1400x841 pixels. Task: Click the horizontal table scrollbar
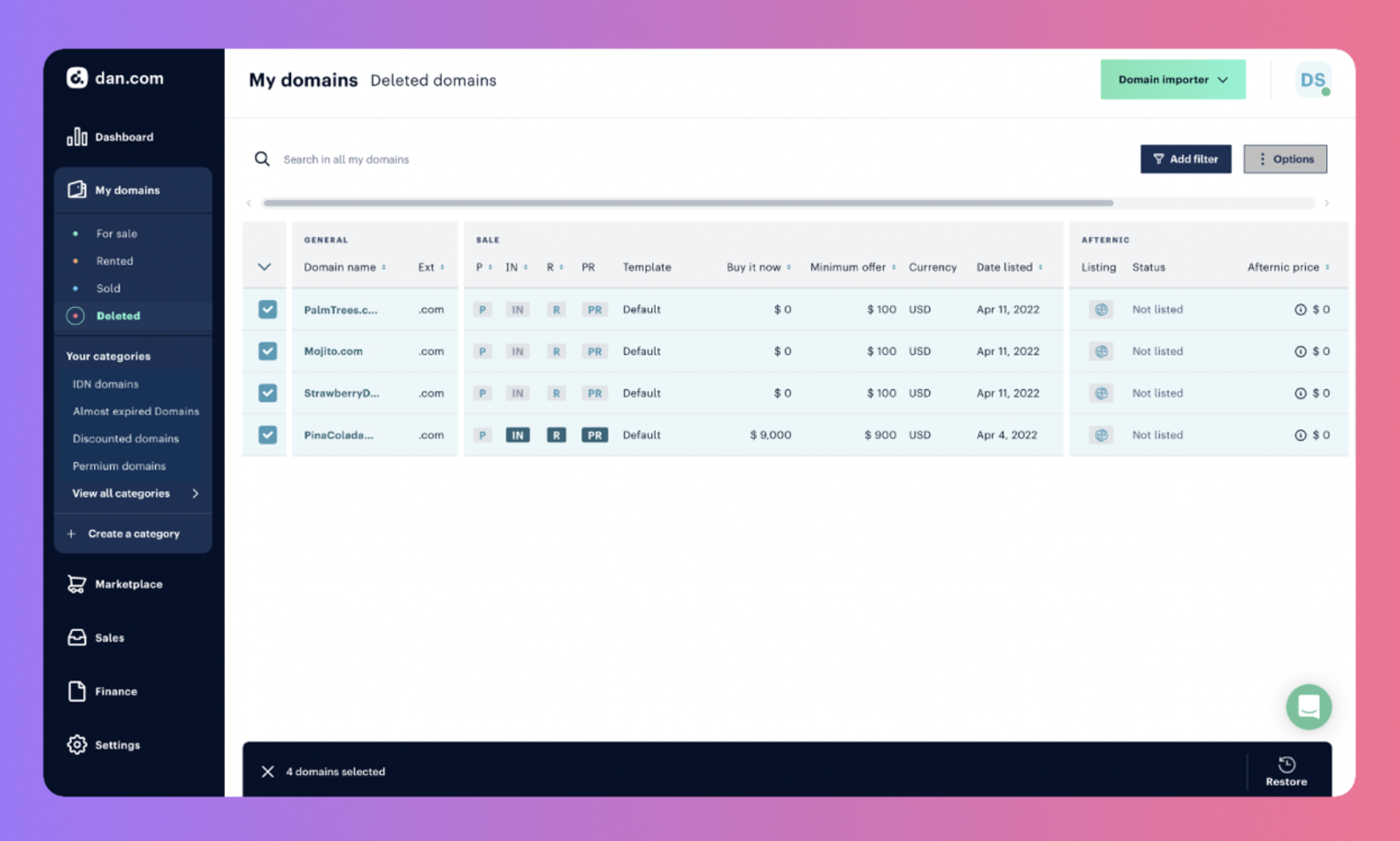click(x=688, y=203)
